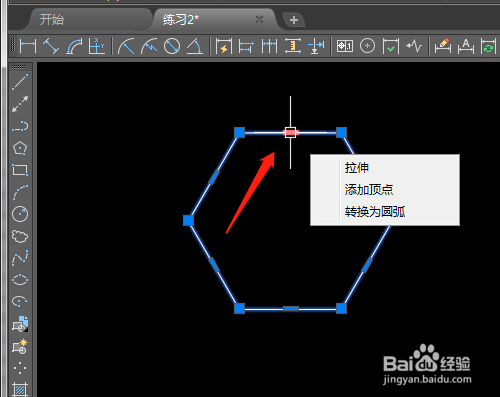Click the leftmost vertex grip of hexagon
Screen dimensions: 500x397
pos(188,220)
